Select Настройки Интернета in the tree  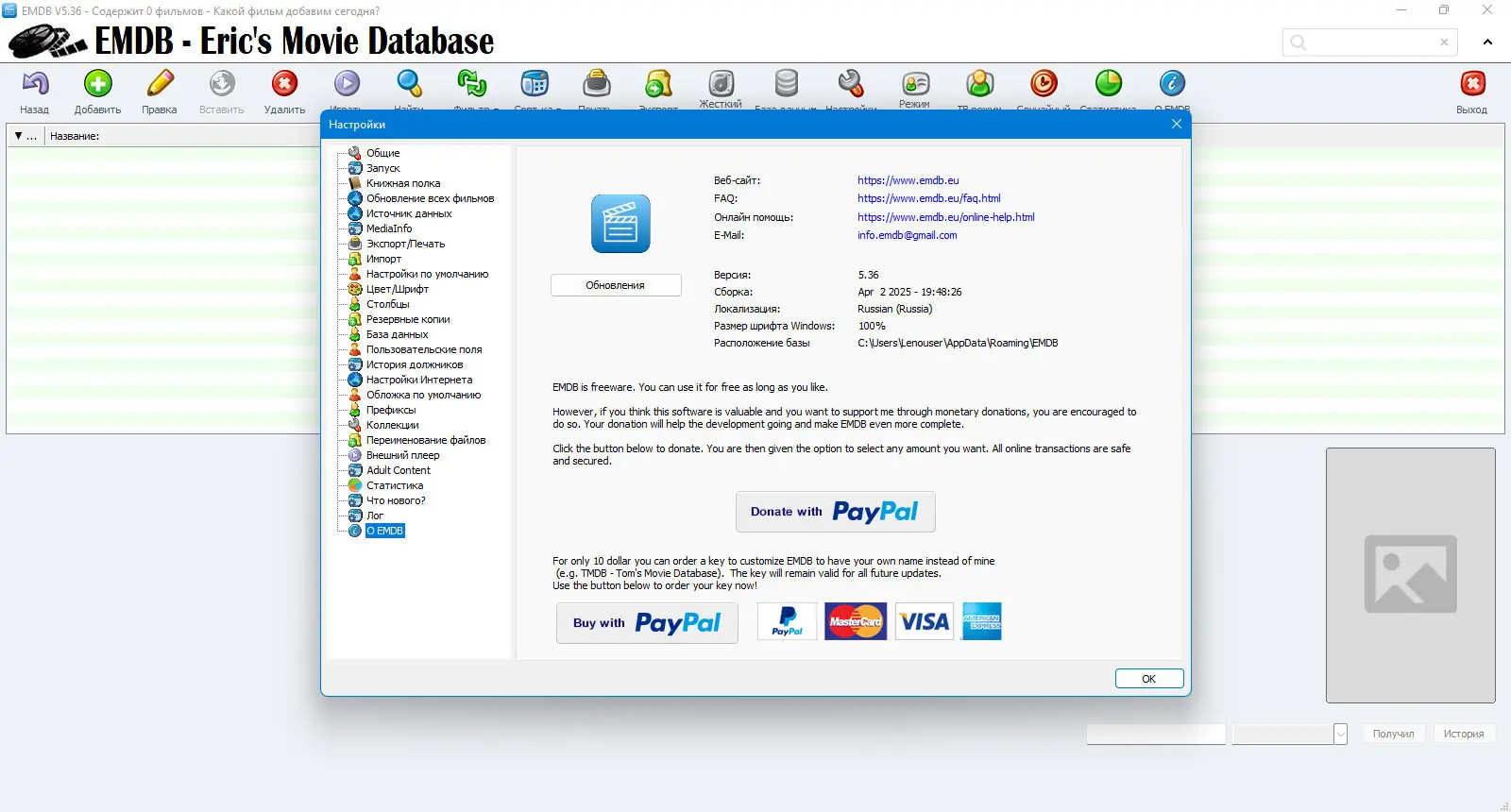click(x=419, y=380)
